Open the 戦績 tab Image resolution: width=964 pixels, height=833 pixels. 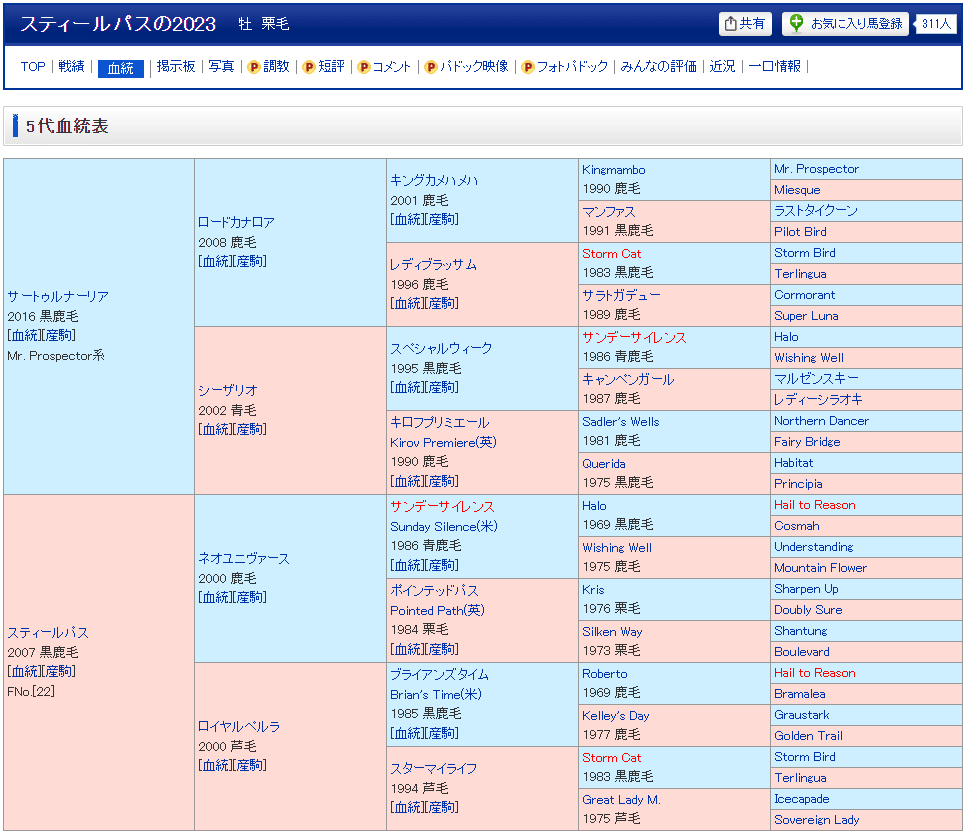click(x=71, y=66)
